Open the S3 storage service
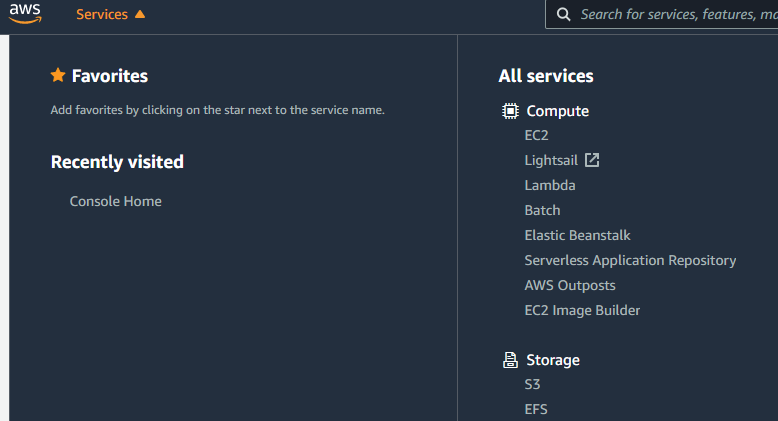 click(532, 384)
